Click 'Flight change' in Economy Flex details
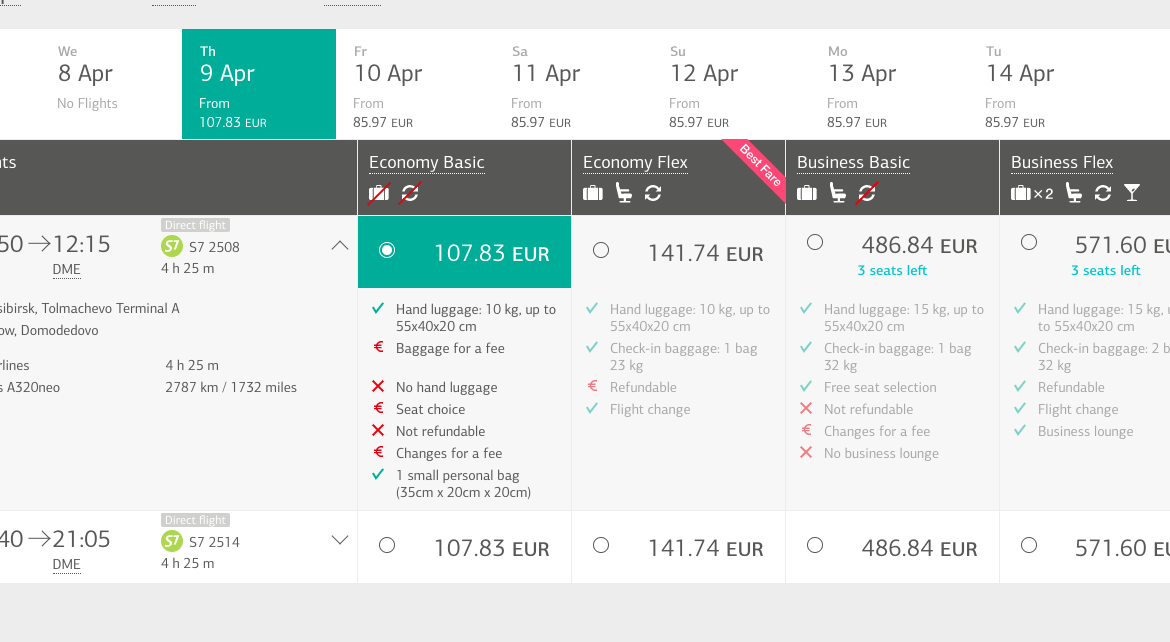 650,409
